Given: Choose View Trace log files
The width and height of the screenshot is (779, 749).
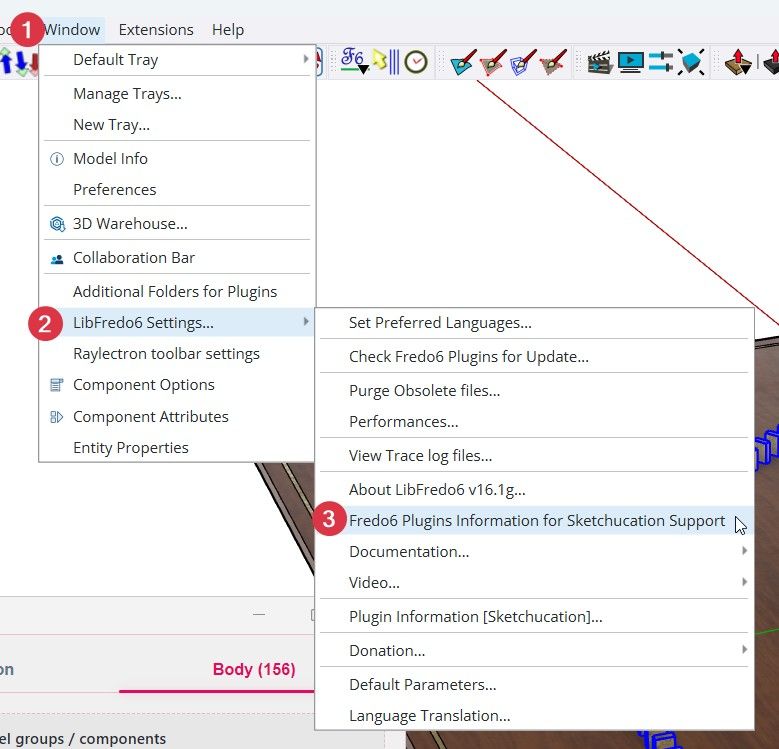Looking at the screenshot, I should point(534,455).
